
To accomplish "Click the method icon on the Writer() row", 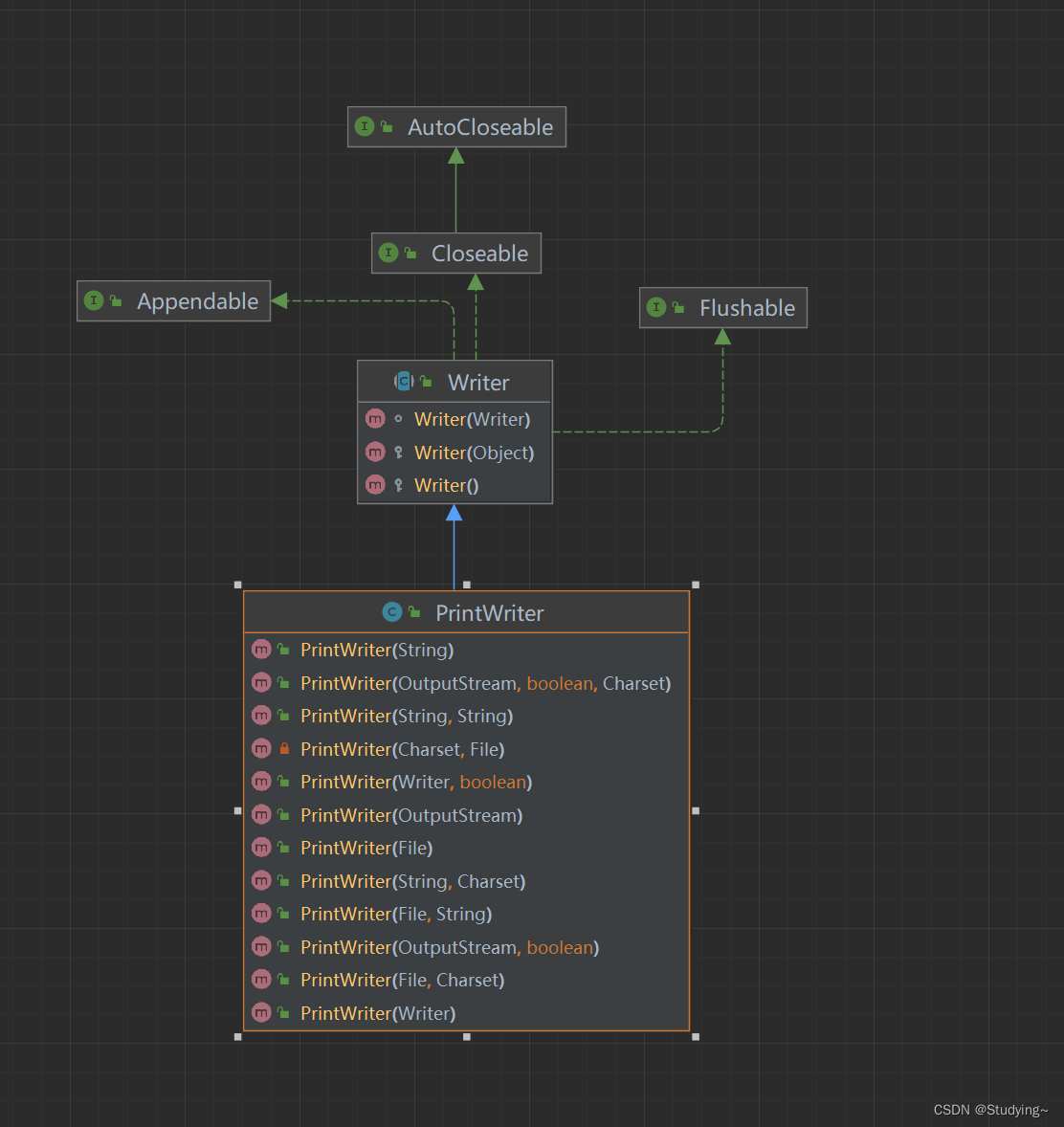I will point(375,485).
